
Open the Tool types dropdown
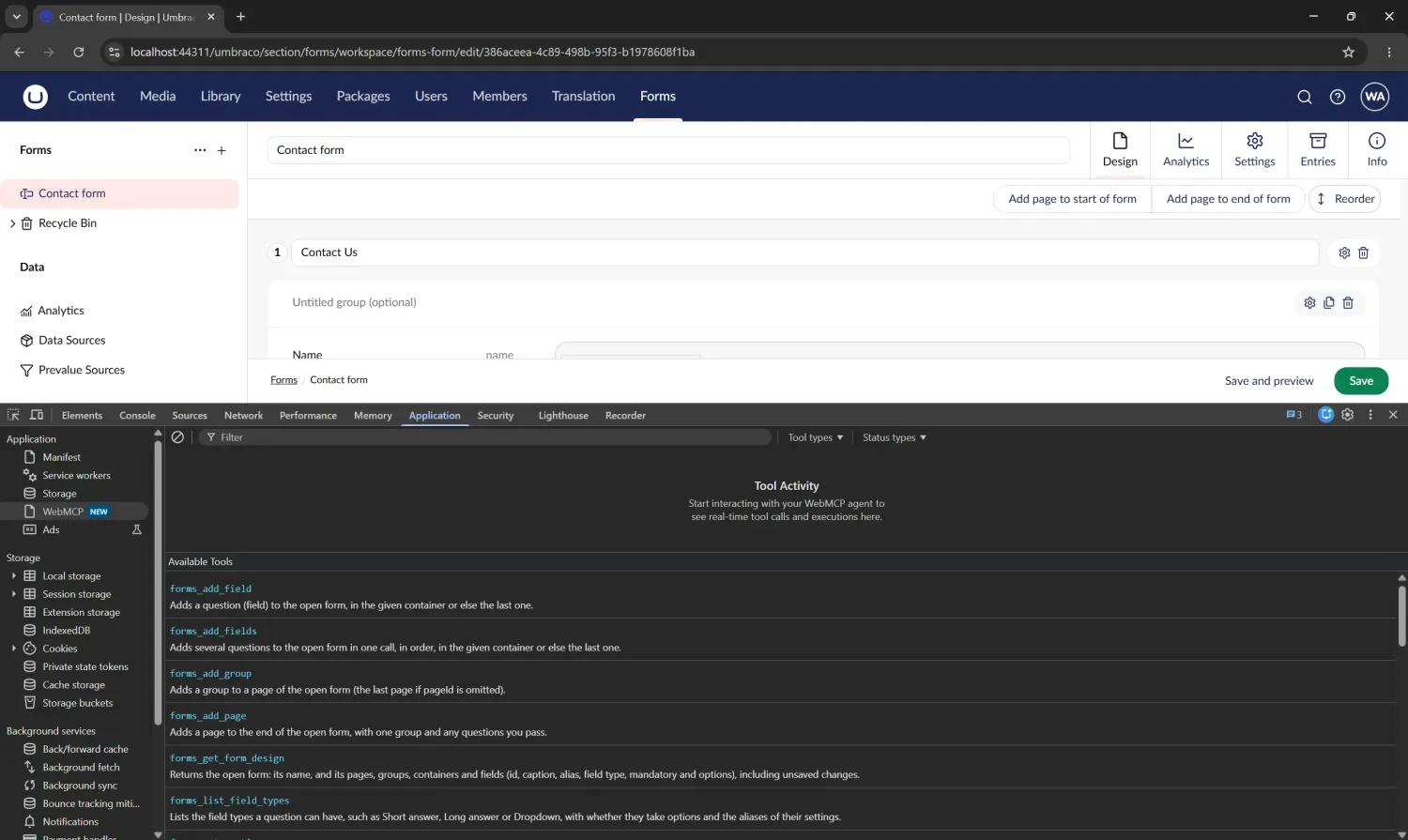pos(816,437)
